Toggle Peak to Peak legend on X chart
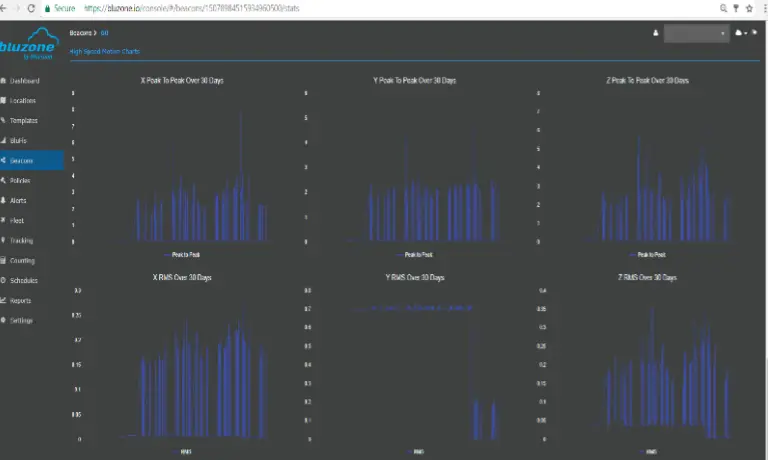Viewport: 768px width, 460px height. [x=182, y=255]
